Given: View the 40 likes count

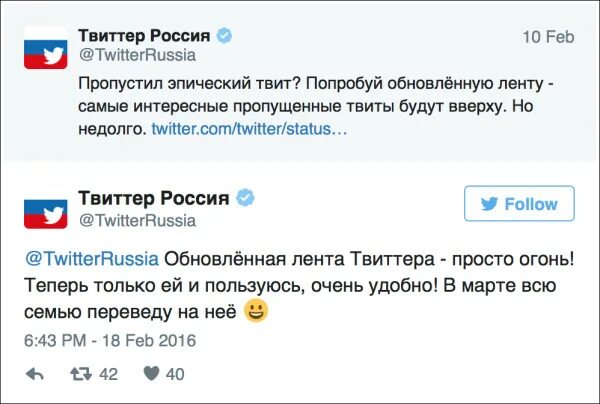Looking at the screenshot, I should pyautogui.click(x=174, y=375).
